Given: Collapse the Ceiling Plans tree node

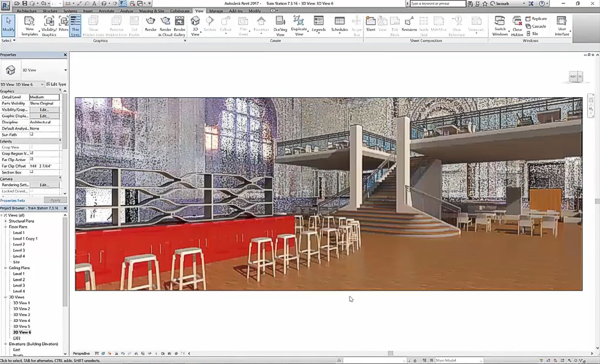Looking at the screenshot, I should click(5, 268).
